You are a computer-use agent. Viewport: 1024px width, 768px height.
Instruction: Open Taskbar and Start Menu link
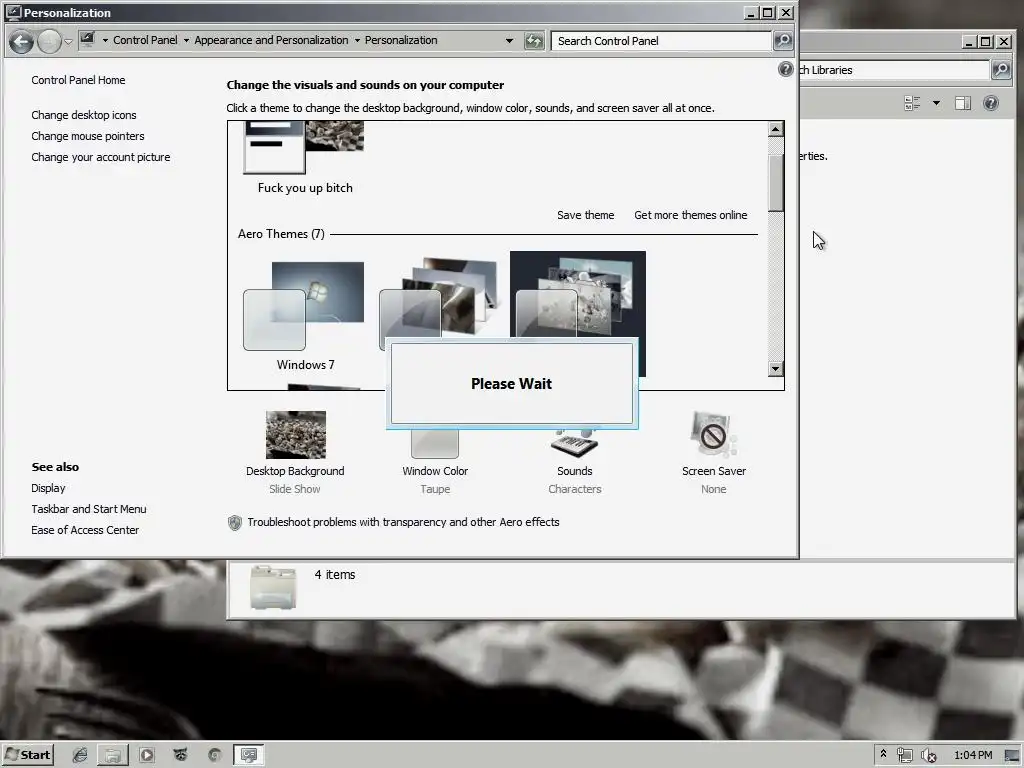pyautogui.click(x=89, y=509)
